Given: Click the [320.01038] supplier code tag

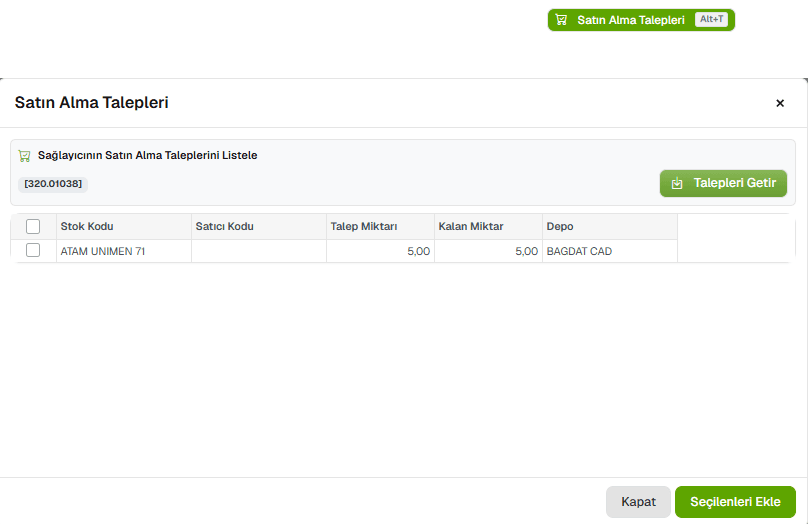Looking at the screenshot, I should 53,184.
